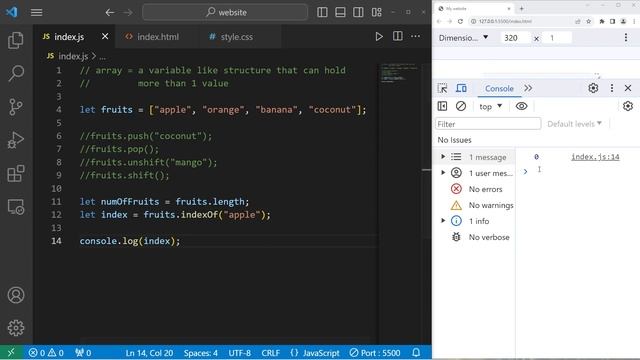Image resolution: width=640 pixels, height=360 pixels.
Task: Click Ln 14, Col 20 status
Action: click(149, 353)
